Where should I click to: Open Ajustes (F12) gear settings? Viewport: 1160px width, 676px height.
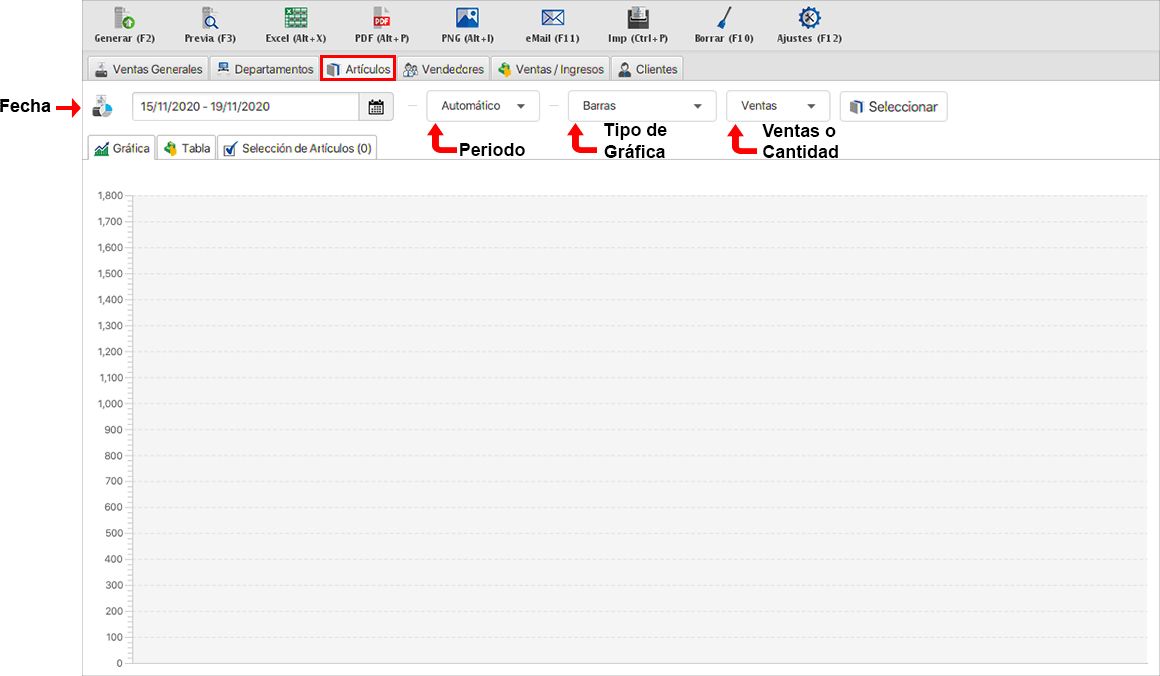(809, 18)
